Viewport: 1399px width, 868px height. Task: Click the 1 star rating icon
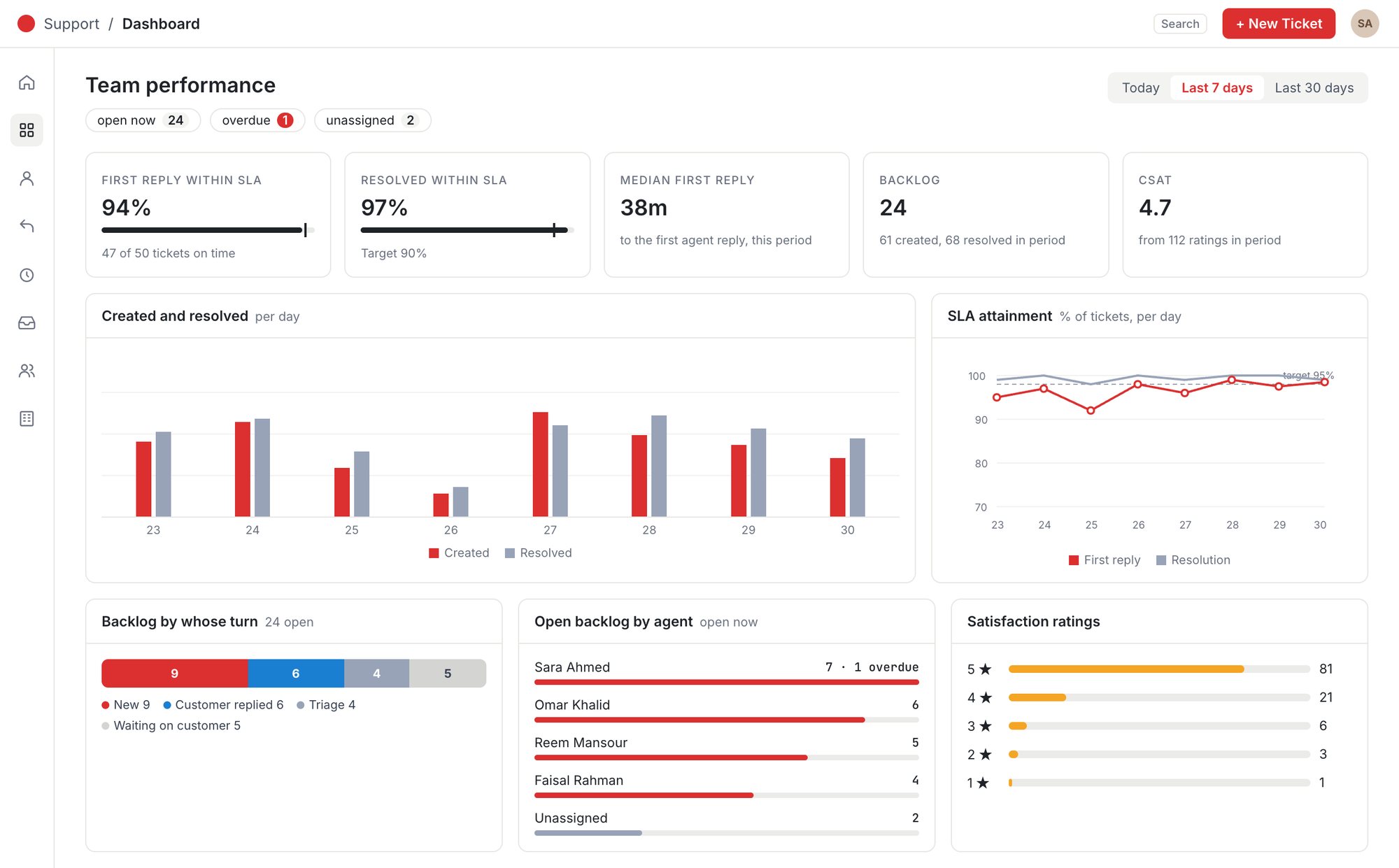pos(982,783)
